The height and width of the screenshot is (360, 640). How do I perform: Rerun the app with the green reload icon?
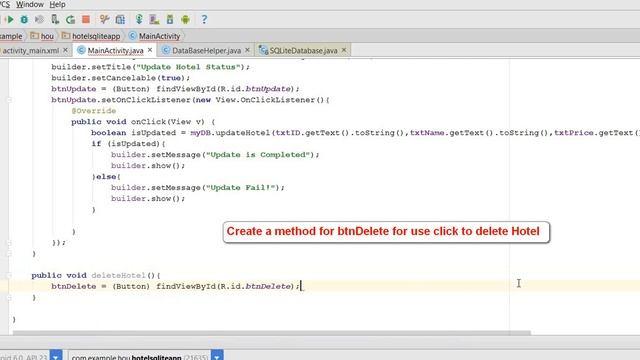tap(71, 20)
